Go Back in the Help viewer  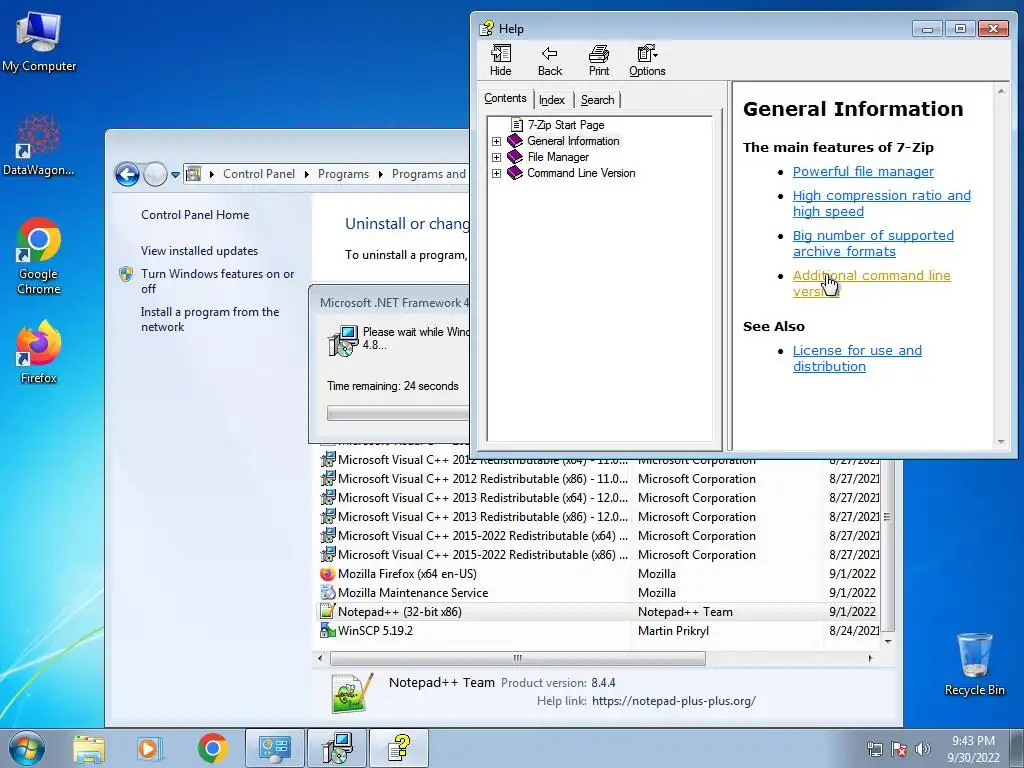(x=550, y=60)
